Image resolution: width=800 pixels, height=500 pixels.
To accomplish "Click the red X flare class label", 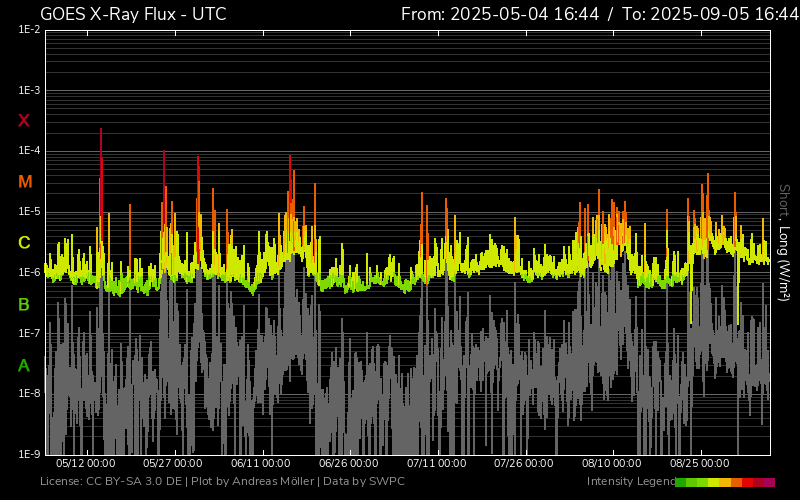I will coord(24,121).
